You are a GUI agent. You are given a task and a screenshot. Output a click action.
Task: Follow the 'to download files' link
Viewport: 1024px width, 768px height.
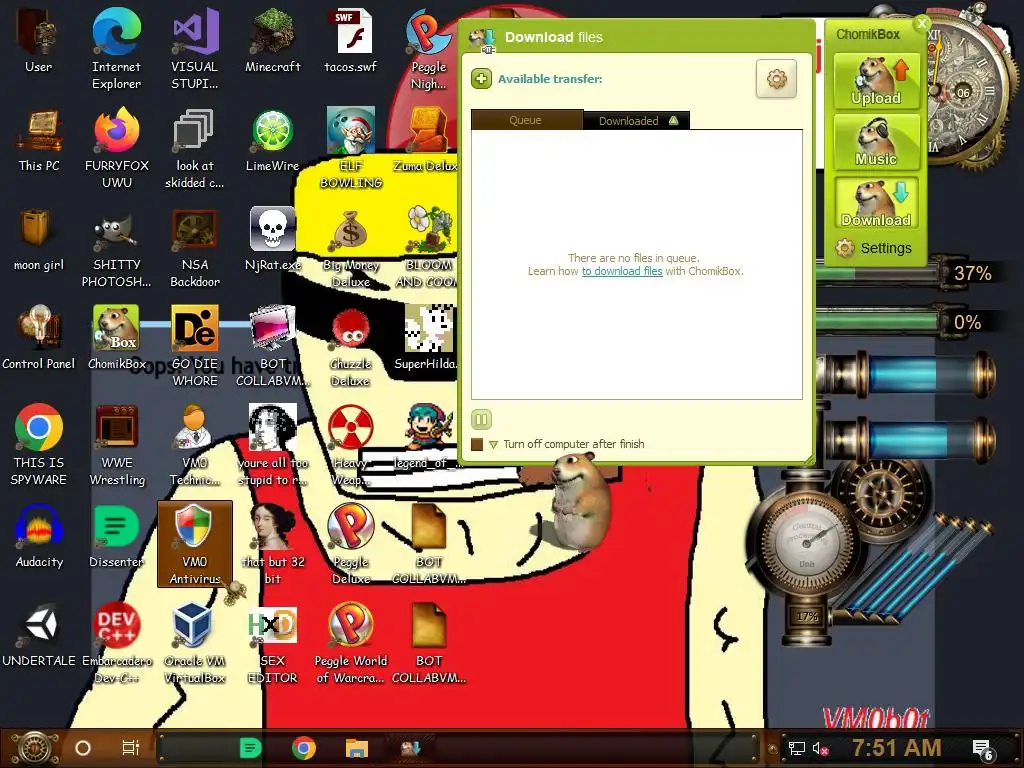pyautogui.click(x=622, y=271)
